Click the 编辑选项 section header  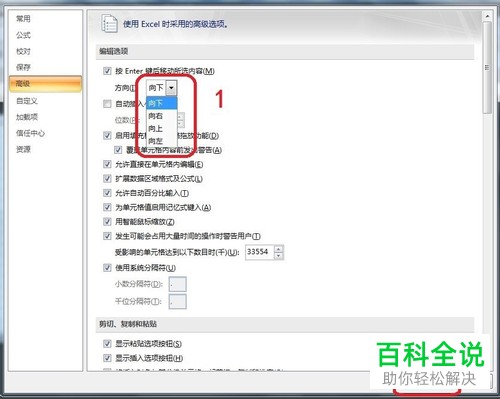pyautogui.click(x=285, y=51)
